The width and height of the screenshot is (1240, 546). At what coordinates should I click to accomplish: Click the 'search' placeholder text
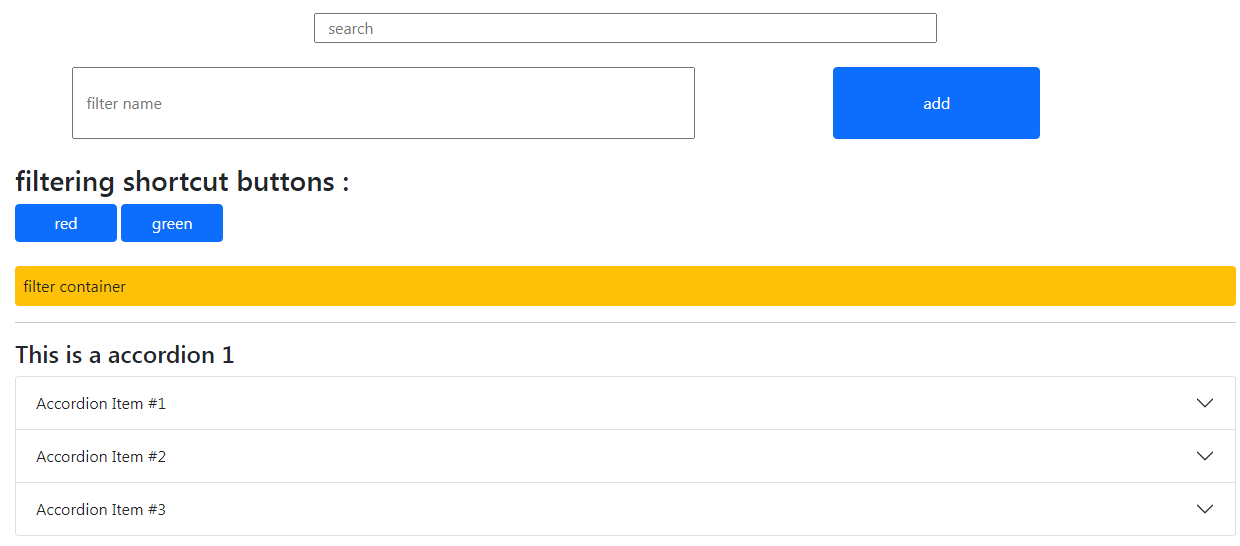click(x=351, y=29)
